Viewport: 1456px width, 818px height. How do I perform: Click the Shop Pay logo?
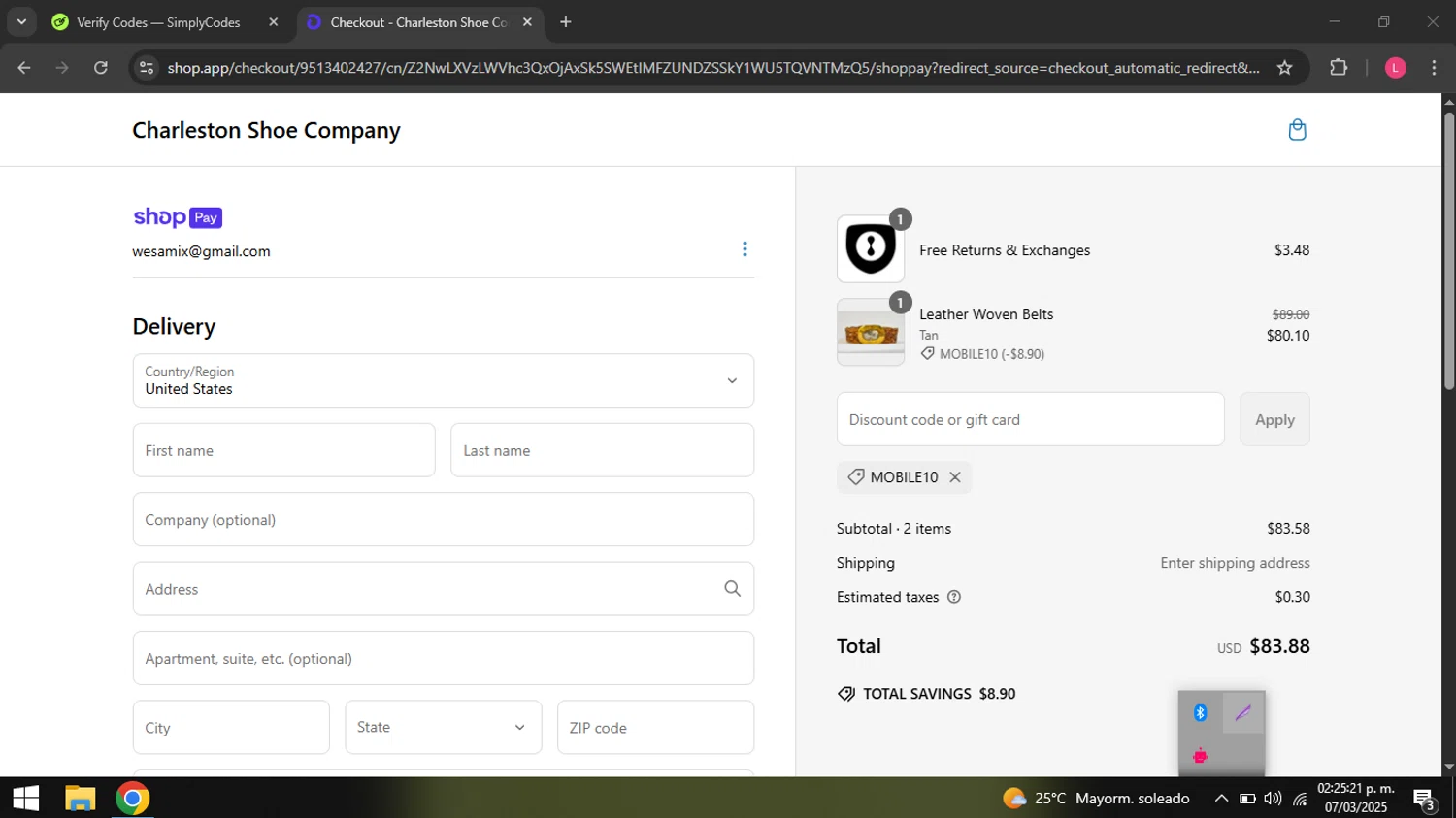(178, 217)
